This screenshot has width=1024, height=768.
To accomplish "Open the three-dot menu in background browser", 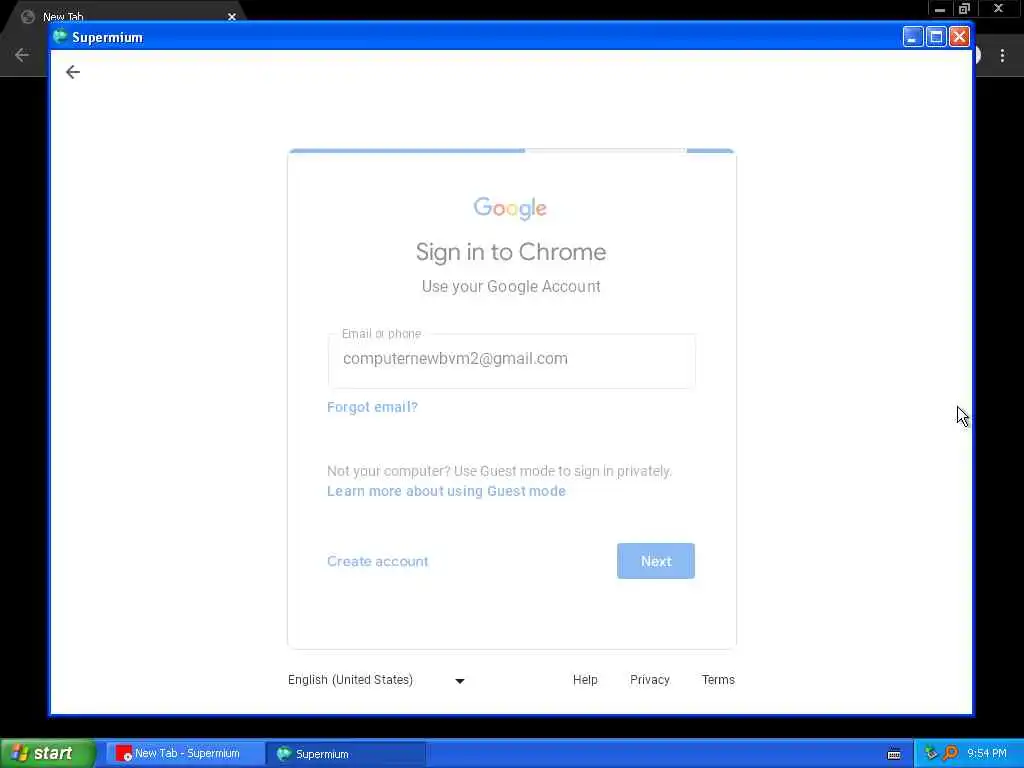I will tap(1002, 56).
